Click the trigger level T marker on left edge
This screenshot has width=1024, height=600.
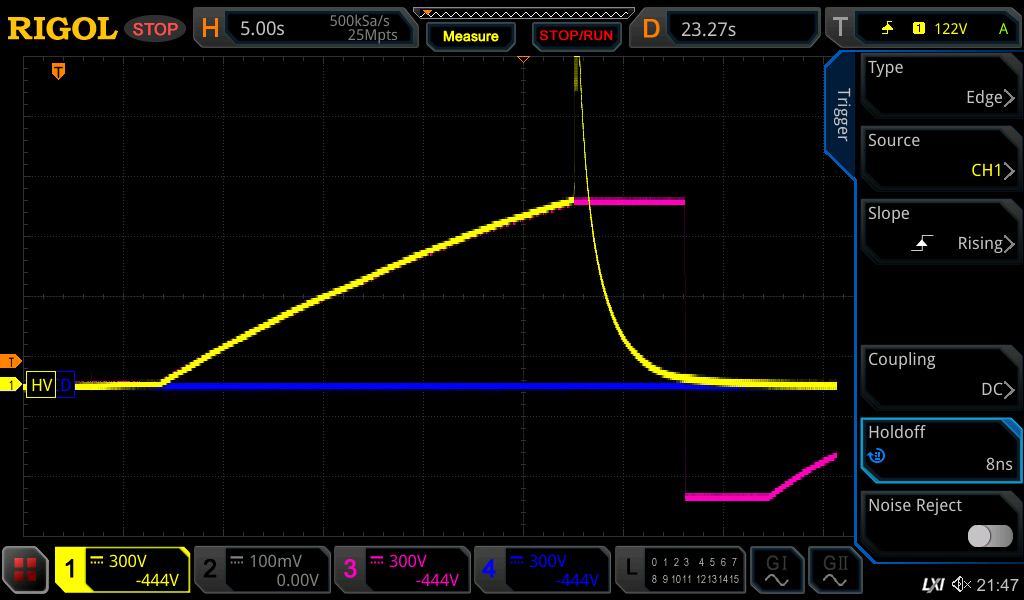tap(11, 361)
